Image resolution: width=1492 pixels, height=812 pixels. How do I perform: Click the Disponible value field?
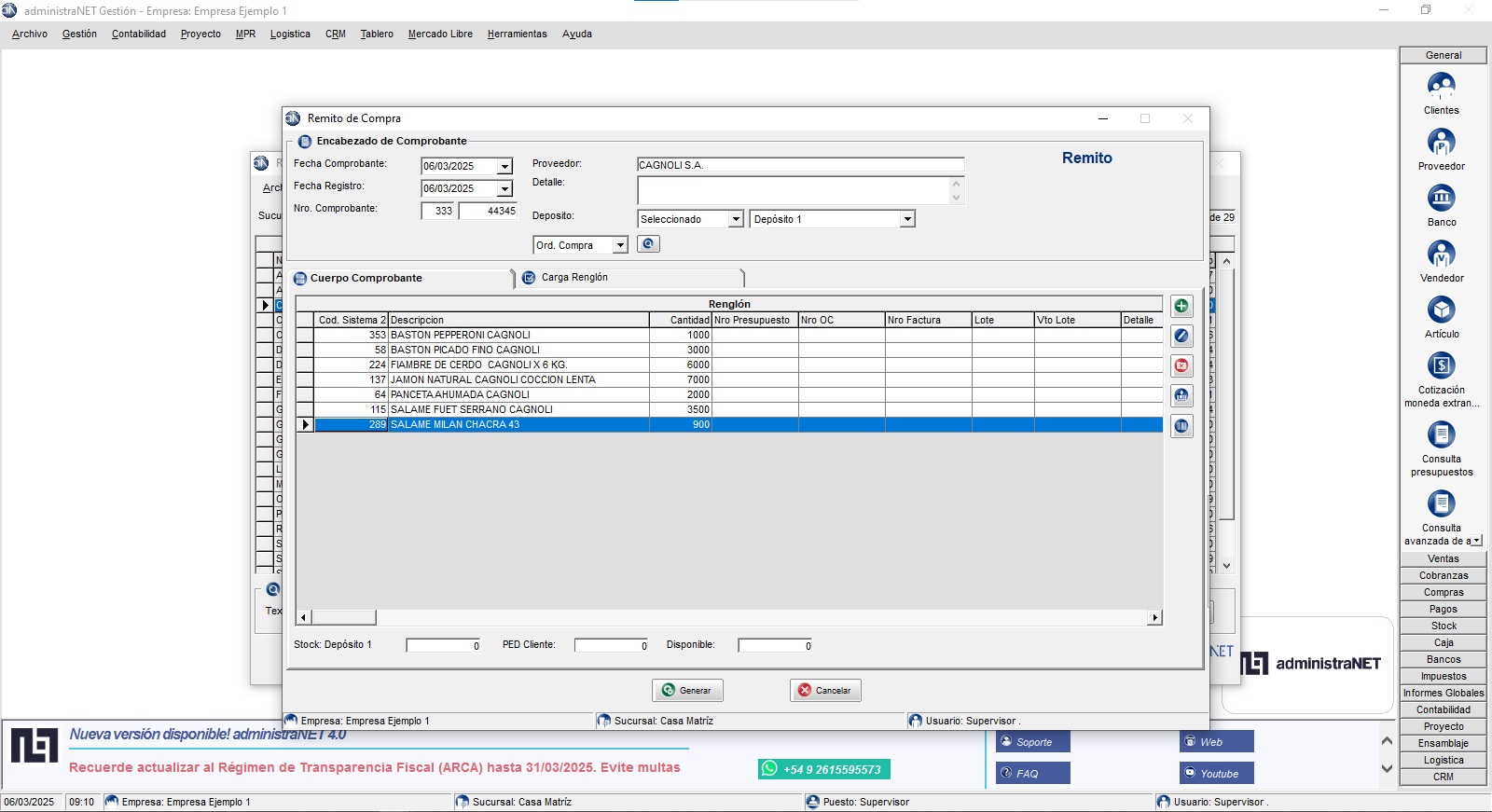[x=775, y=645]
